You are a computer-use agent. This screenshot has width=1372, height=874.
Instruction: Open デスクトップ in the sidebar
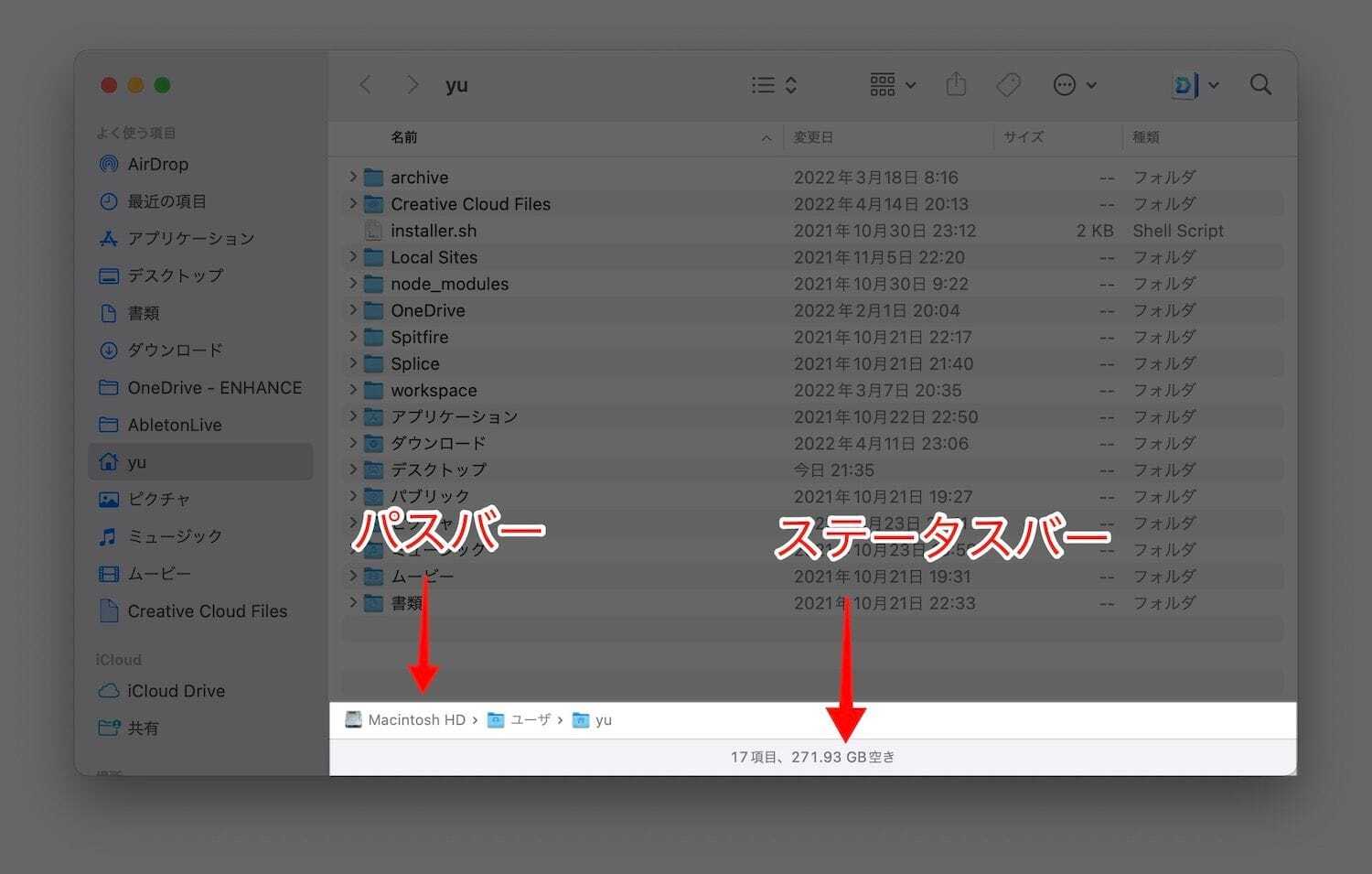point(200,275)
